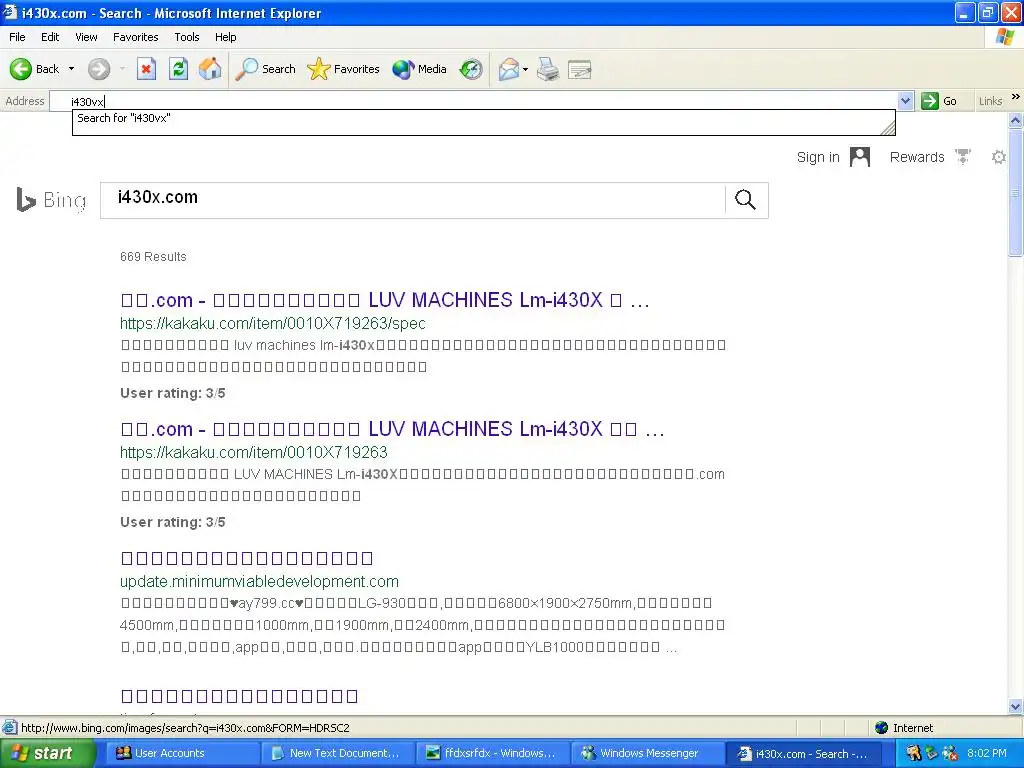1024x768 pixels.
Task: Click the magnifier search button in Bing
Action: pos(745,200)
